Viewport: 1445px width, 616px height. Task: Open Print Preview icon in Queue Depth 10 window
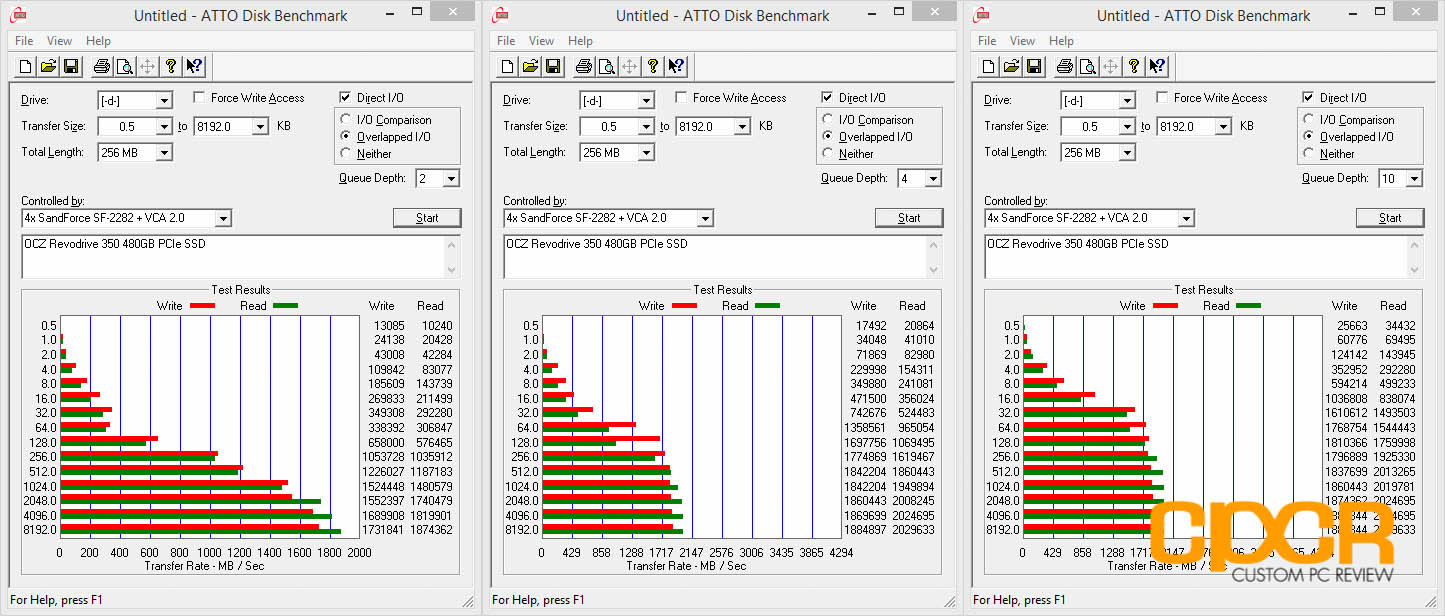[x=1088, y=67]
